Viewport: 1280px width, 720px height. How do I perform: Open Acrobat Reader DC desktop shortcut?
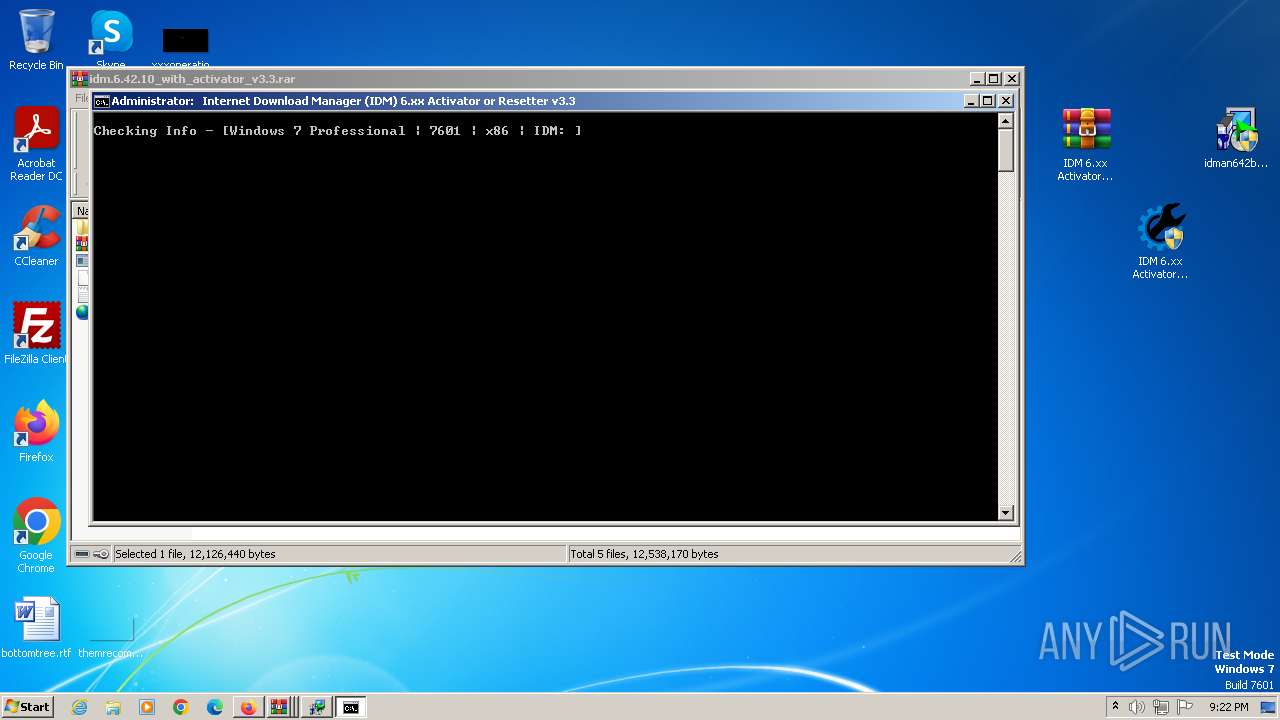[x=36, y=144]
